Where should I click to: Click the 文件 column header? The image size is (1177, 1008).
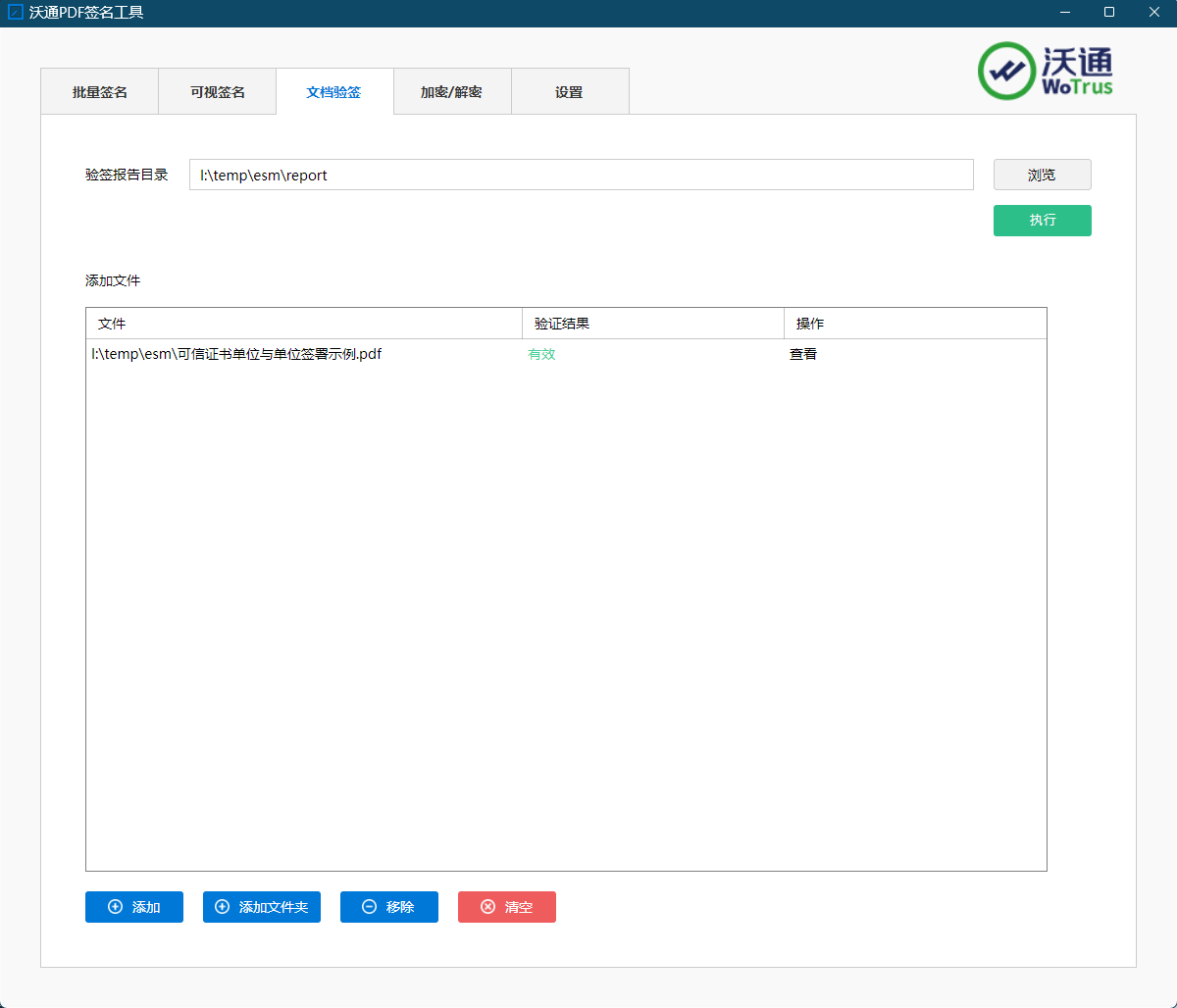point(304,324)
